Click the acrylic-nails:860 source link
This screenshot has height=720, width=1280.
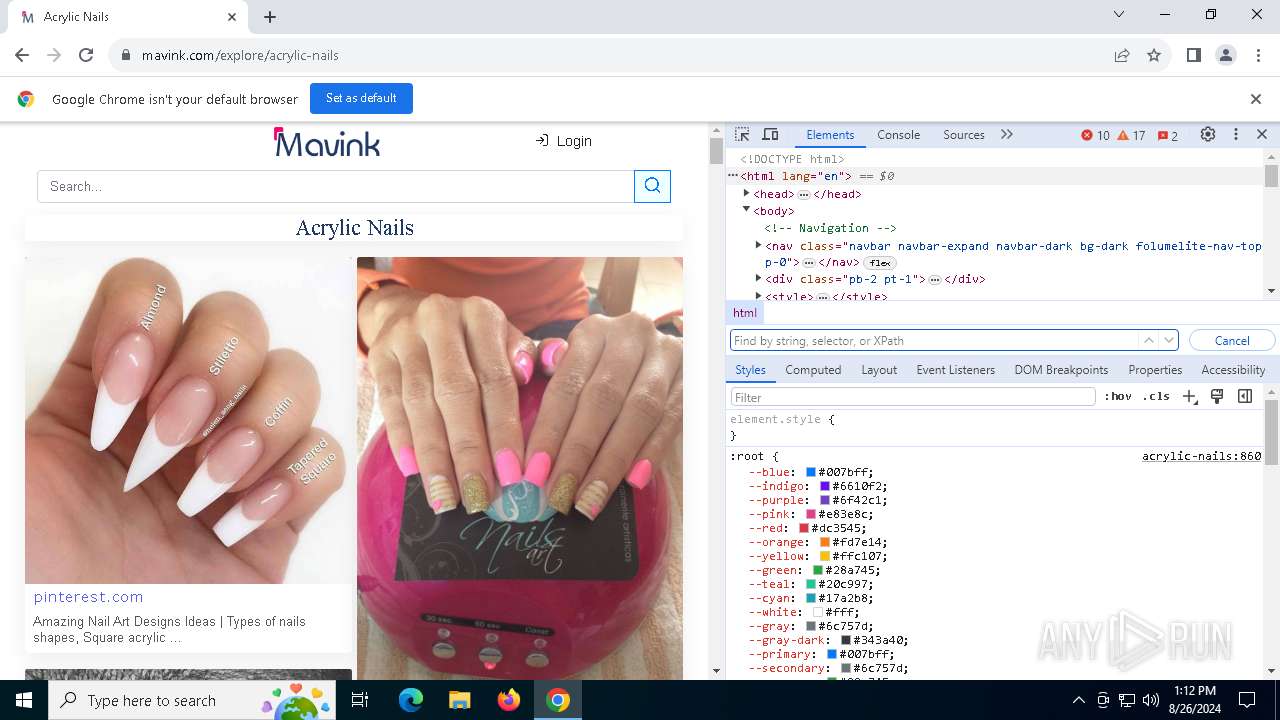pos(1201,456)
